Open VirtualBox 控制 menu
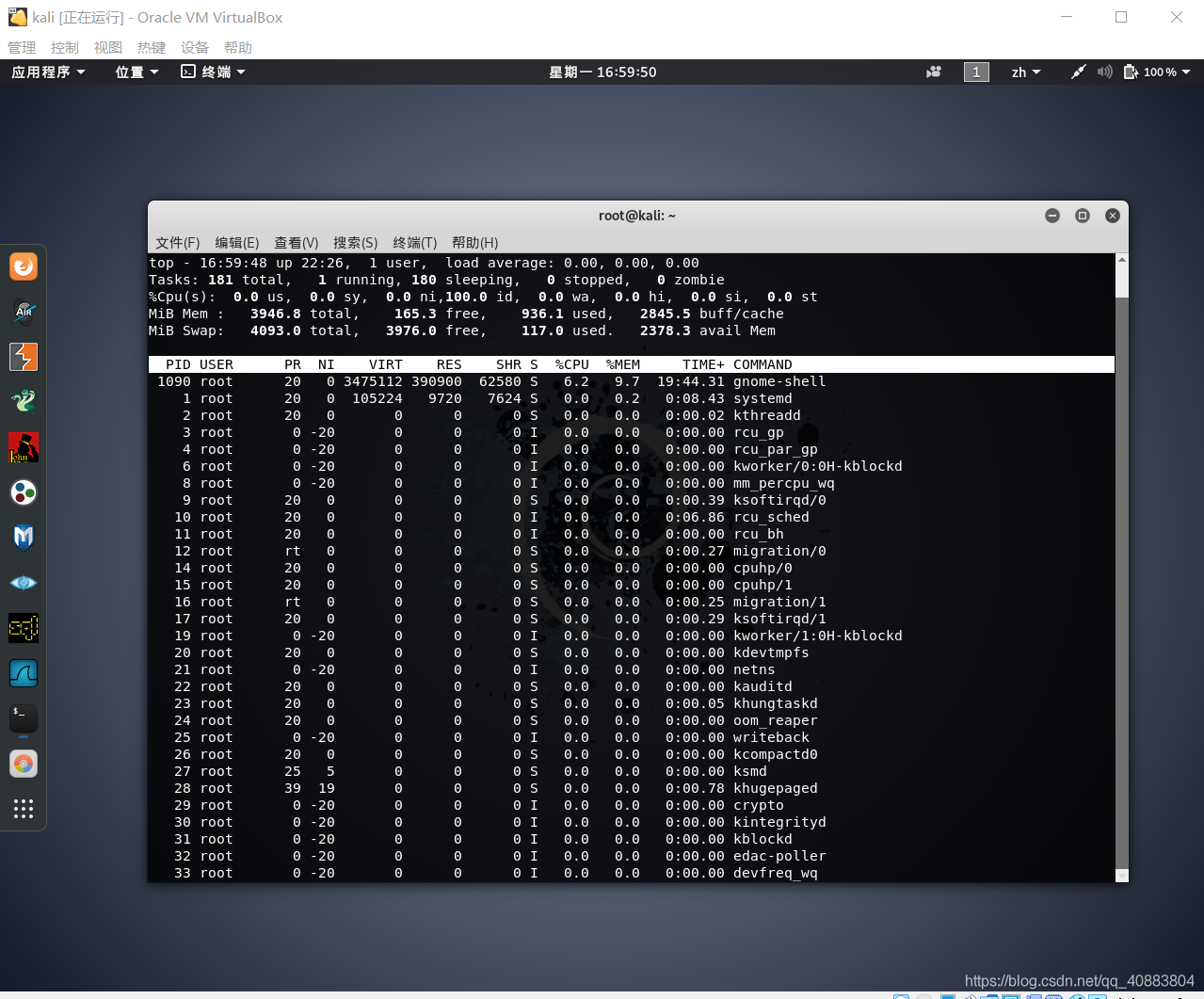 [65, 47]
